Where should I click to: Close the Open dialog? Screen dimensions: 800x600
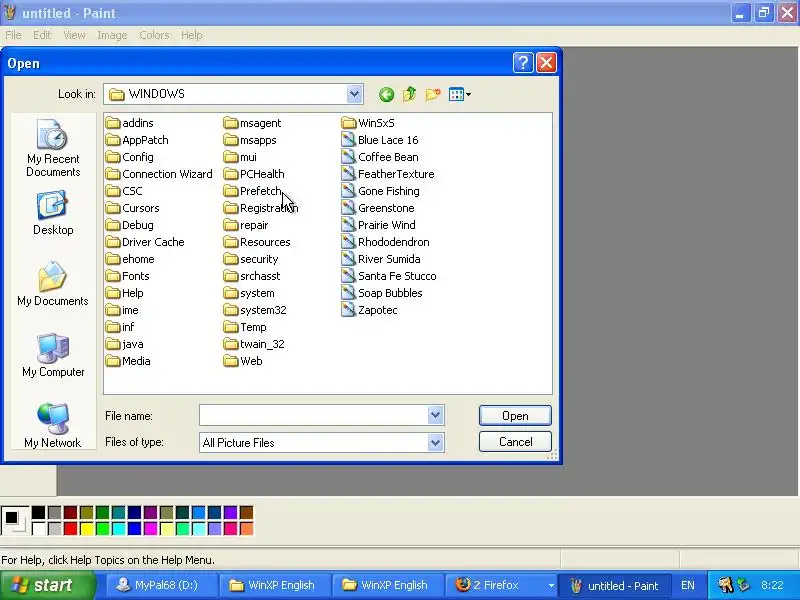(x=546, y=63)
